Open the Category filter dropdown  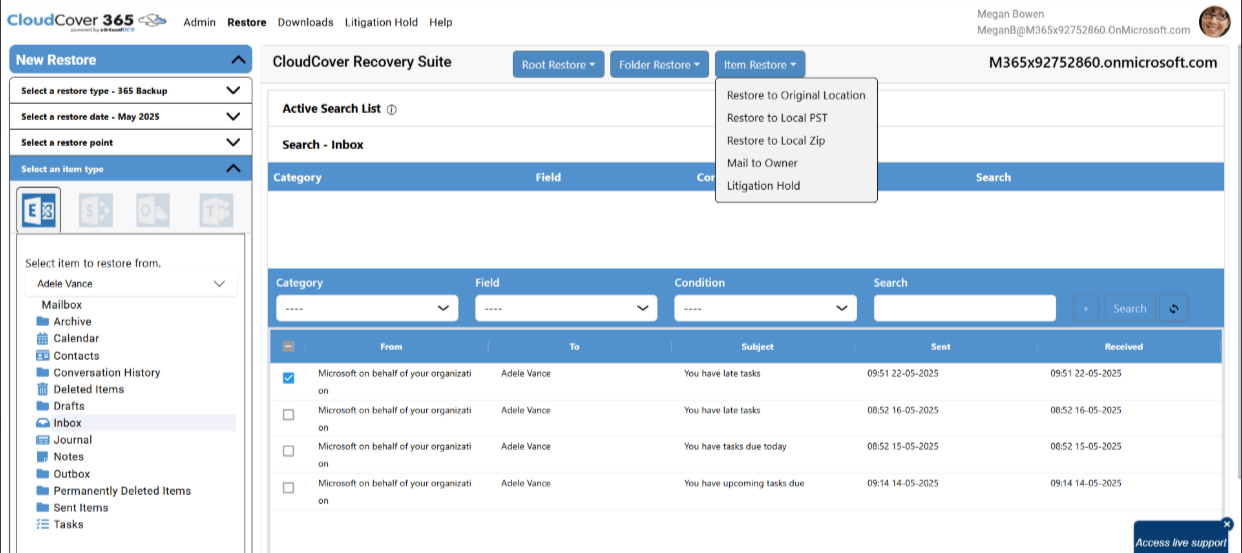tap(367, 308)
